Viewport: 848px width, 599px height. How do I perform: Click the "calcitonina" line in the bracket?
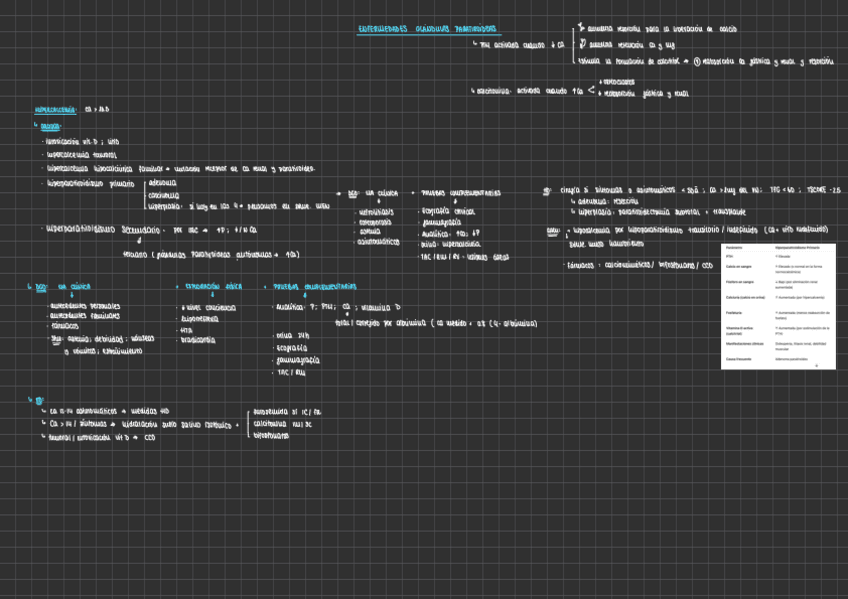282,424
